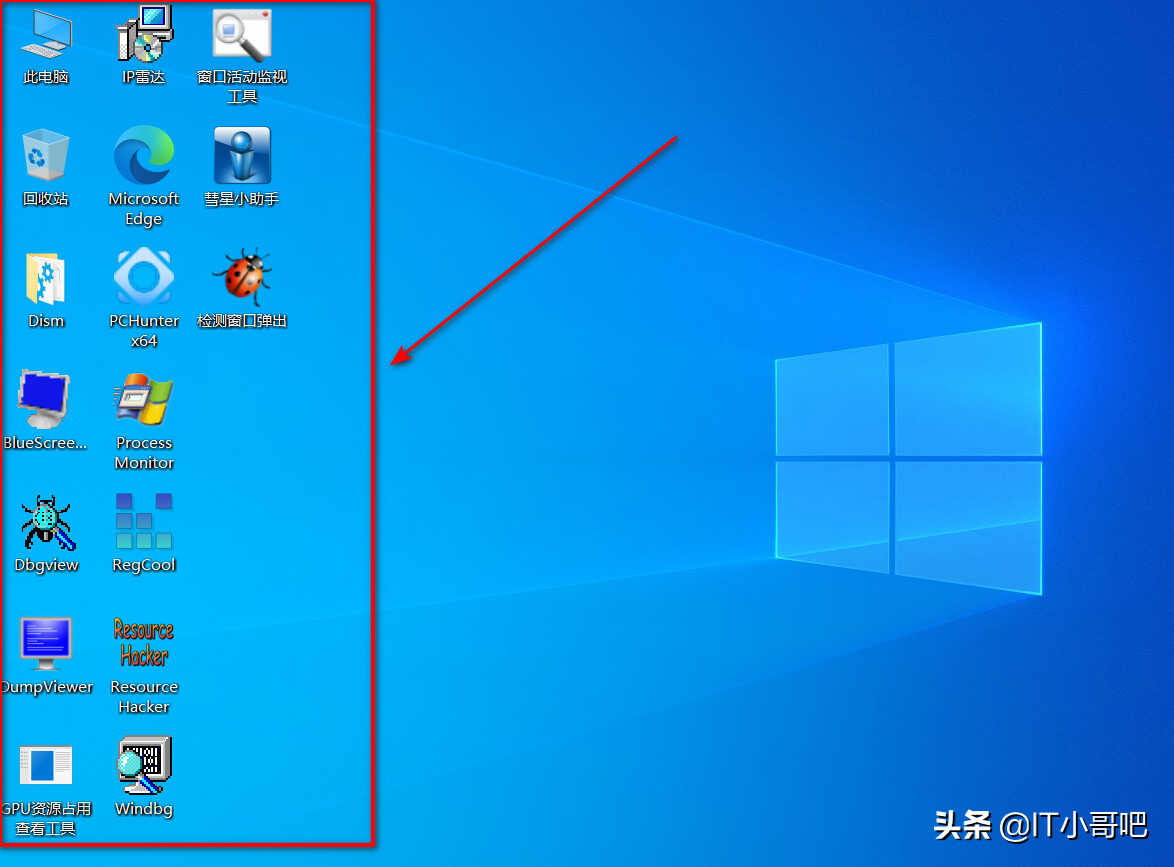Select the Windbg icon
The width and height of the screenshot is (1174, 867).
[x=145, y=765]
